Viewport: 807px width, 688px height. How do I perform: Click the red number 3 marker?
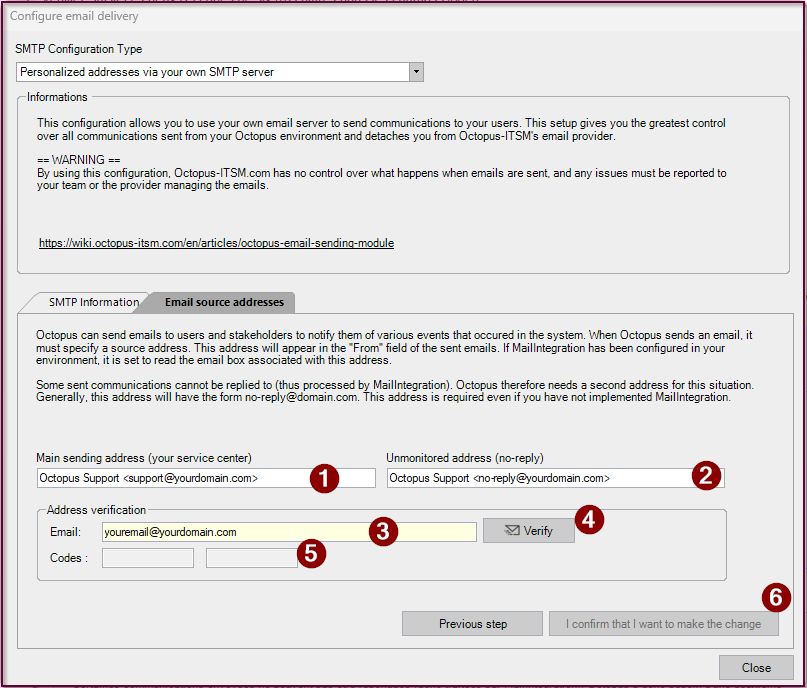pos(386,531)
